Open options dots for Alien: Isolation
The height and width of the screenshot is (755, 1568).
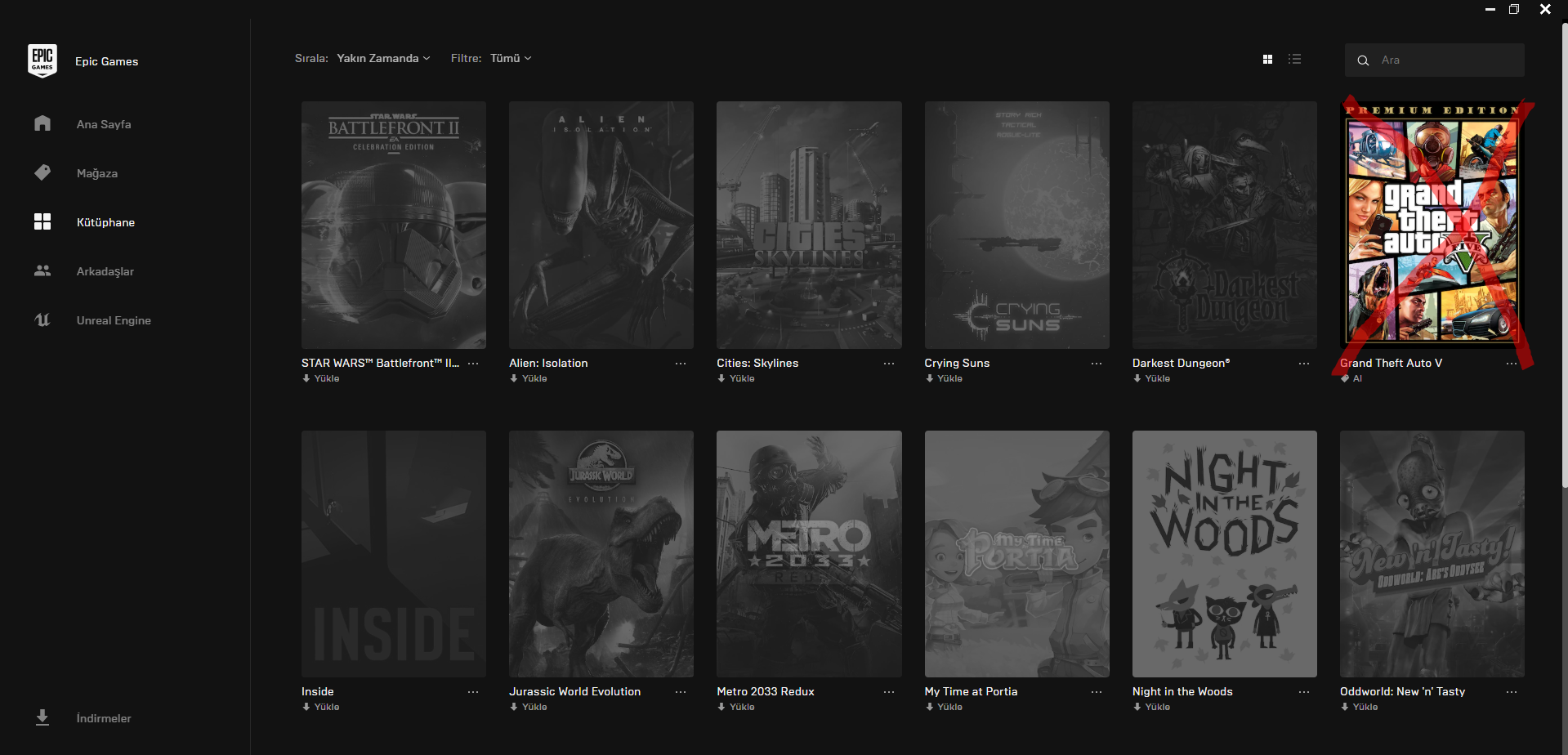pyautogui.click(x=681, y=363)
